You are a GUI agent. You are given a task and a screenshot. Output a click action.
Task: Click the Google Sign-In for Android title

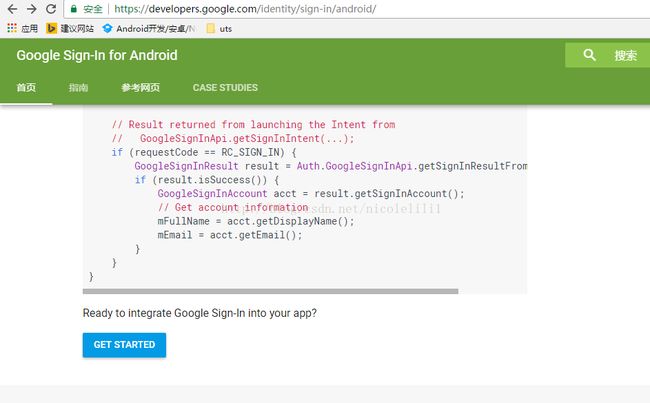click(97, 55)
